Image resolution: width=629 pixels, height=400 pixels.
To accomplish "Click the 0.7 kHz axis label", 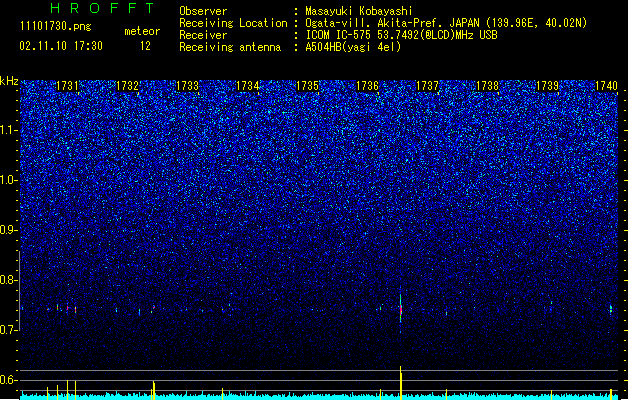I will [8, 330].
